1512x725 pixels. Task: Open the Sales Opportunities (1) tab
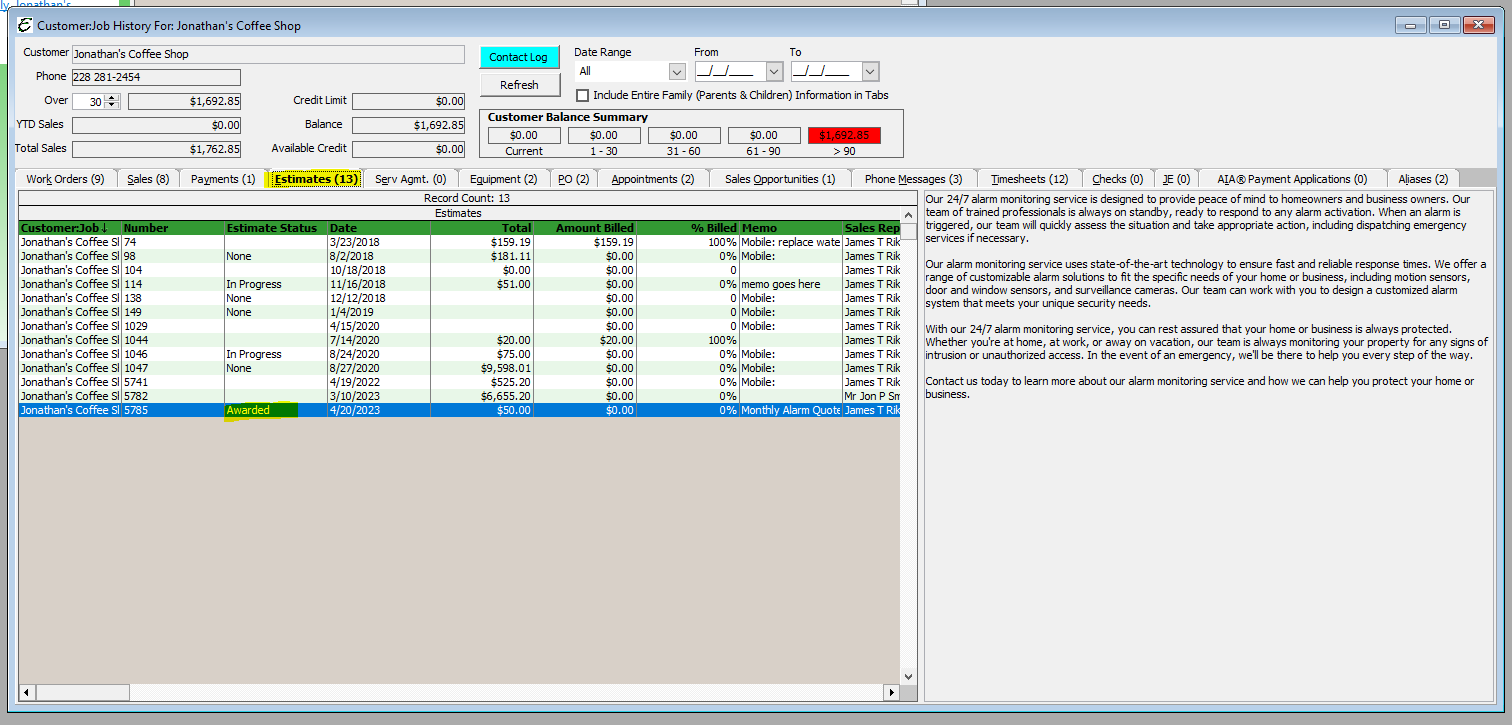pos(780,179)
